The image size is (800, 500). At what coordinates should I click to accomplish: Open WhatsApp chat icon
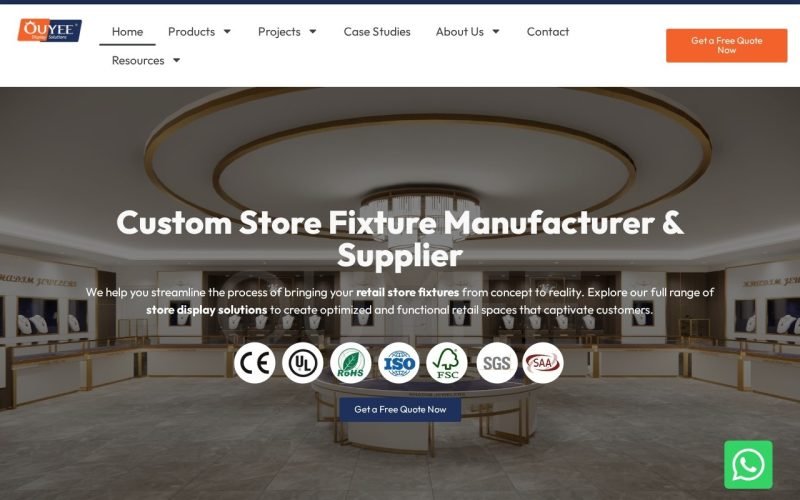coord(748,465)
